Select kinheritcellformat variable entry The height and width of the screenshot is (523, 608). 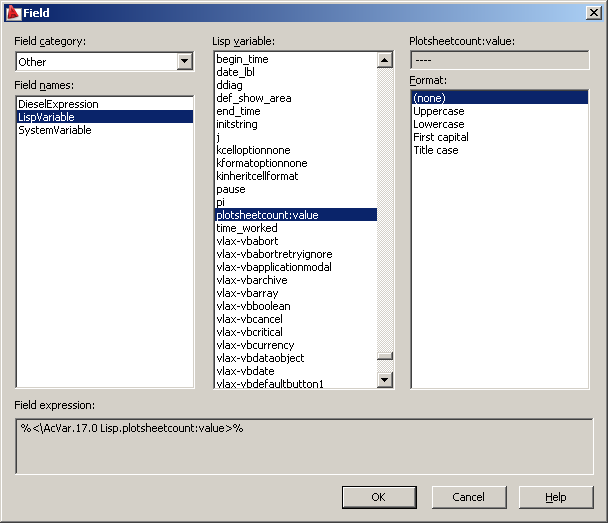click(296, 176)
